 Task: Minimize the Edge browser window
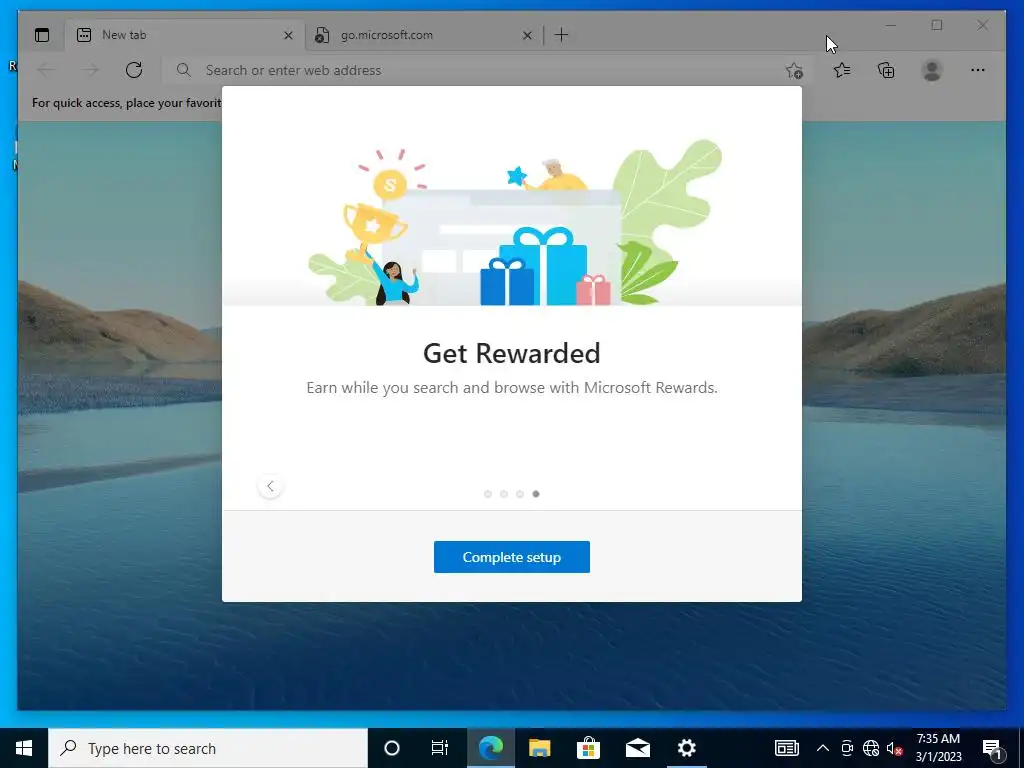[x=890, y=25]
